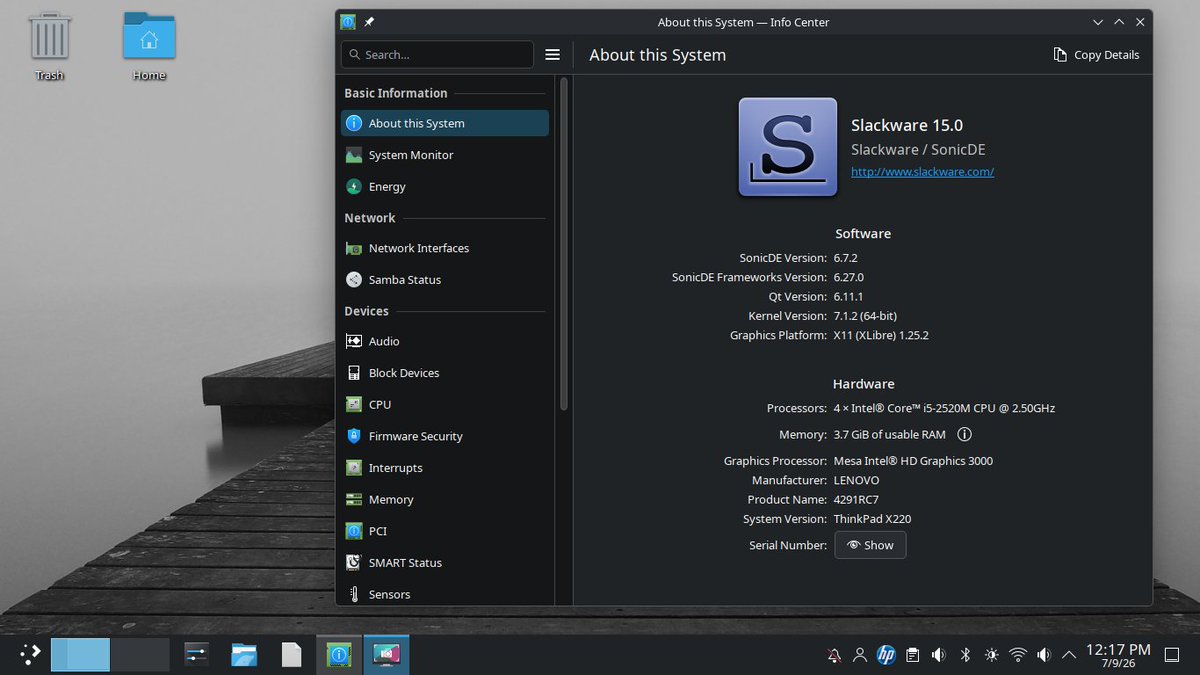Open the hamburger menu beside the search box

tap(552, 55)
